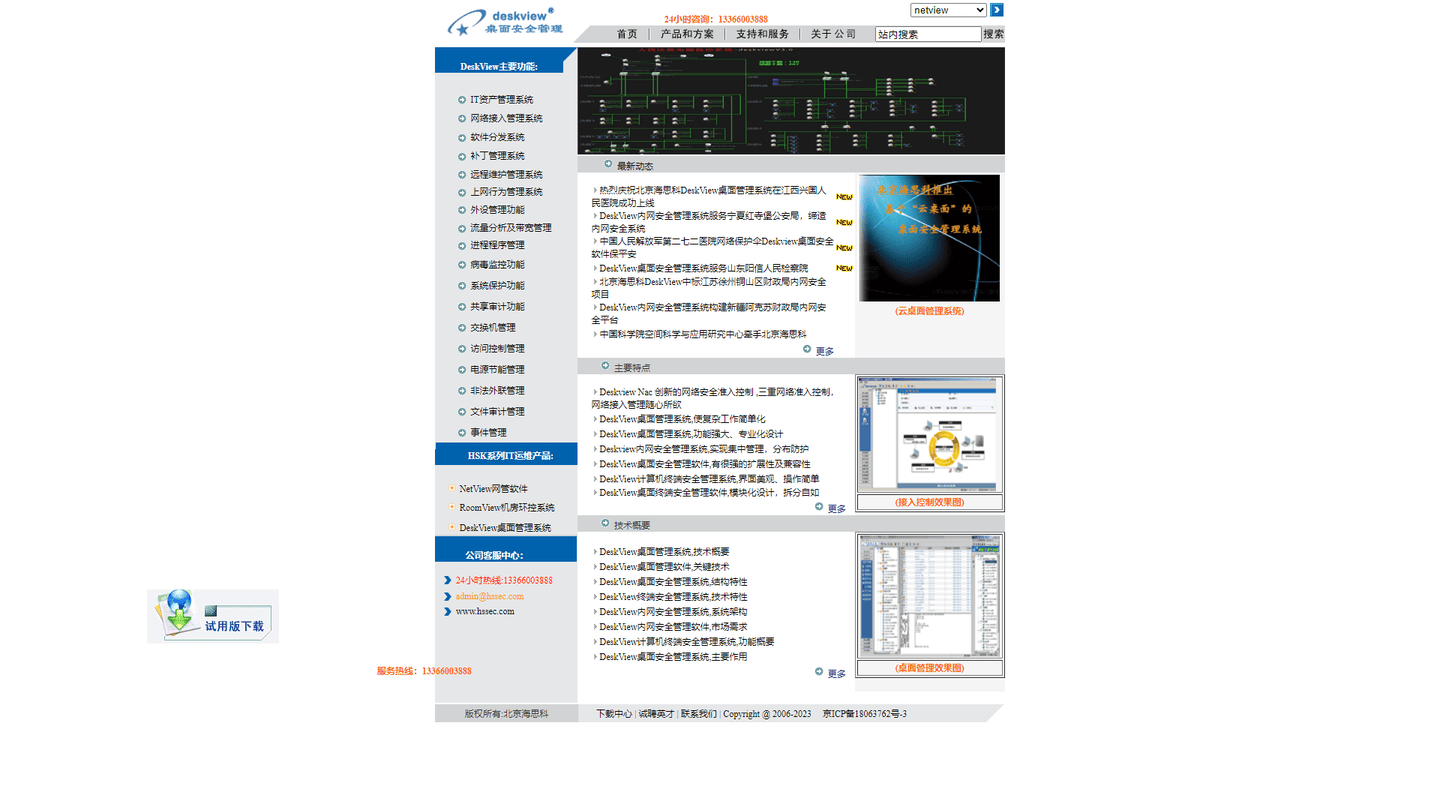Open news about 山东阳信人民检察院
Viewport: 1440px width, 810px height.
coord(703,268)
